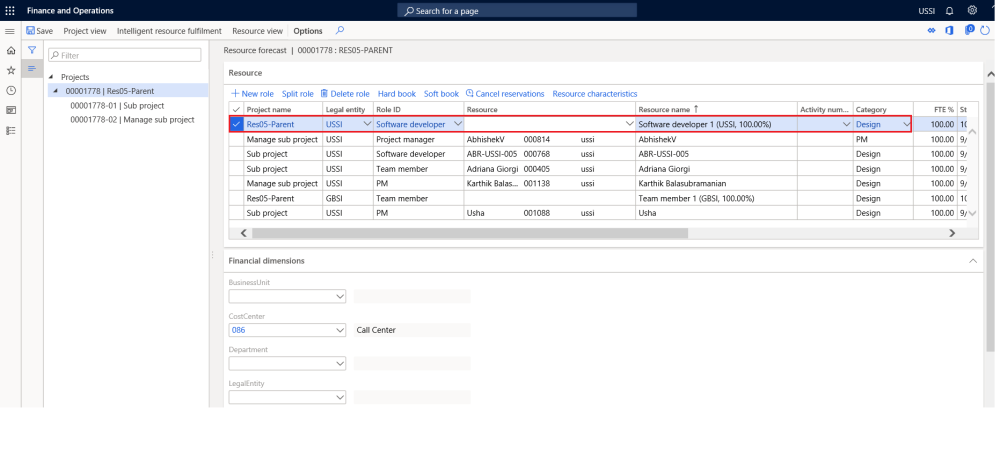Click the notification bell icon

tap(949, 10)
